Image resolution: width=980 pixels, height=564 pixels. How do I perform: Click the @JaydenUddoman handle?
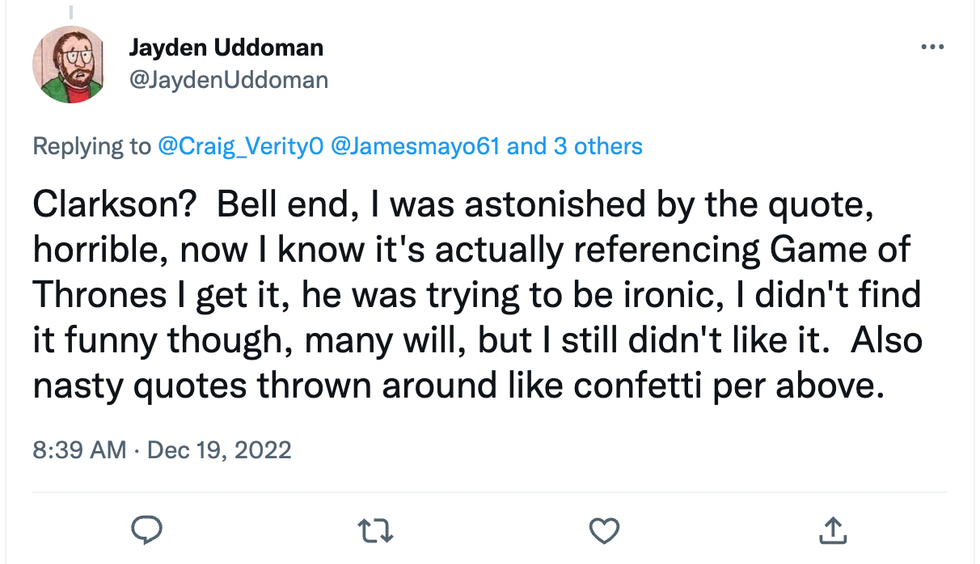pyautogui.click(x=228, y=79)
